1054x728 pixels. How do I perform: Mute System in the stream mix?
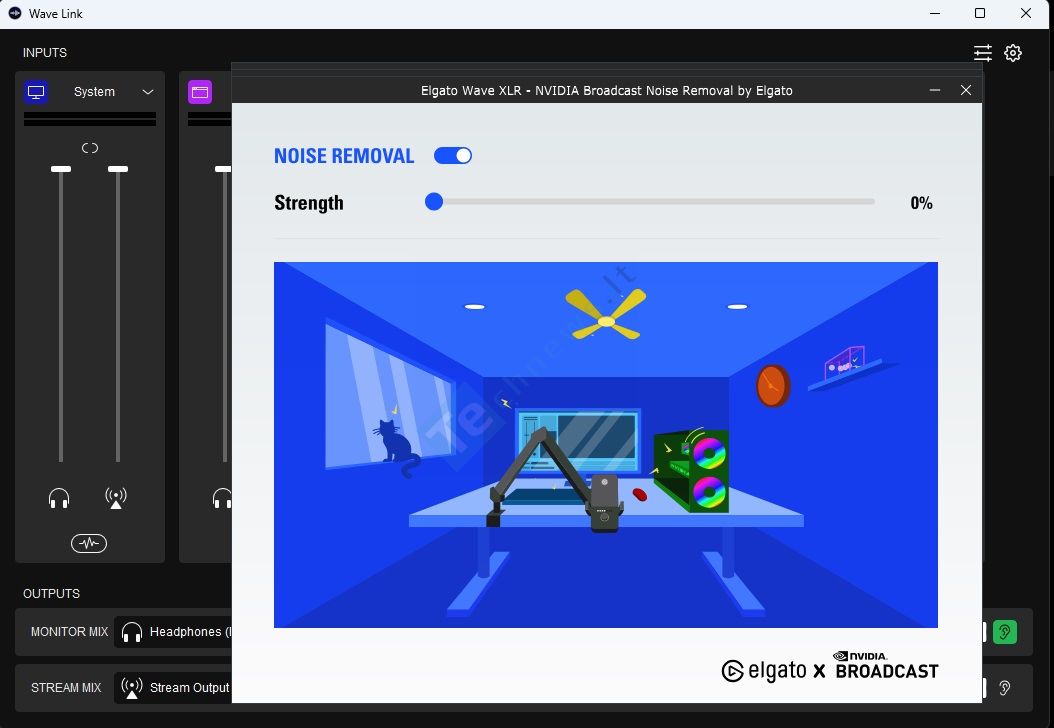point(116,498)
